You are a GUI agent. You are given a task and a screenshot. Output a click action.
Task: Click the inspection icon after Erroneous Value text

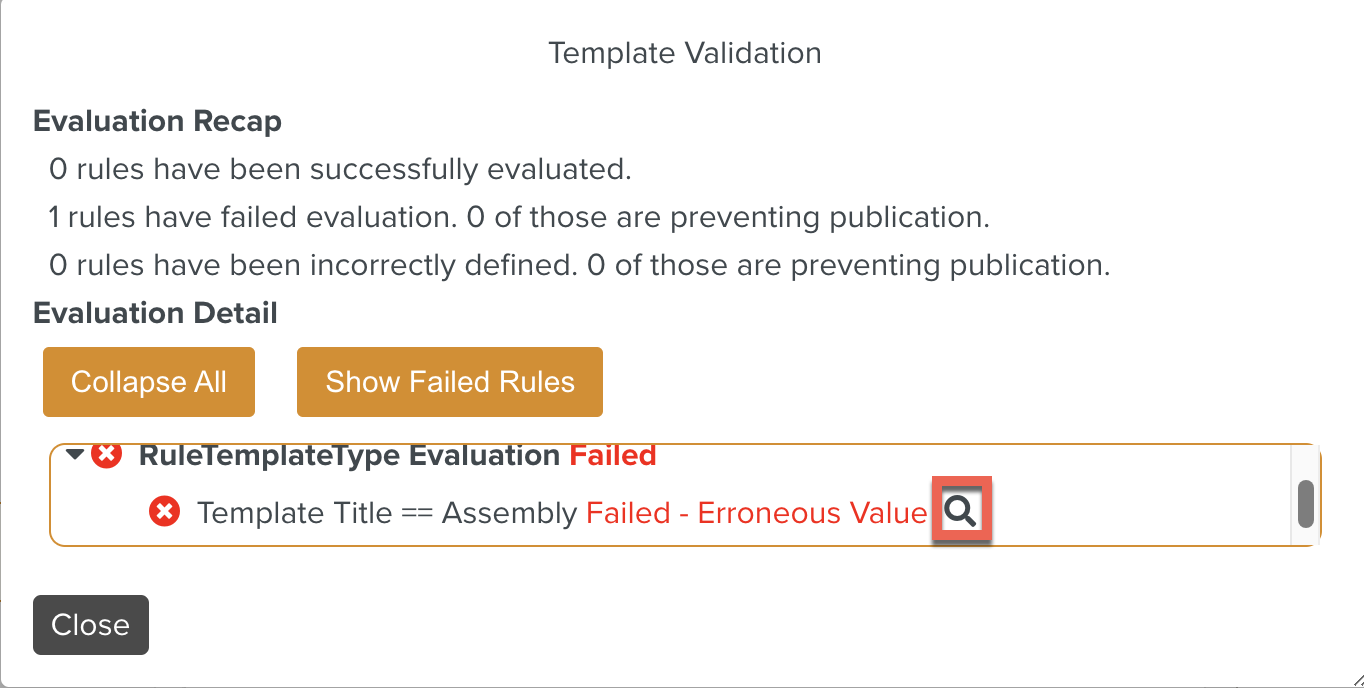(x=961, y=511)
